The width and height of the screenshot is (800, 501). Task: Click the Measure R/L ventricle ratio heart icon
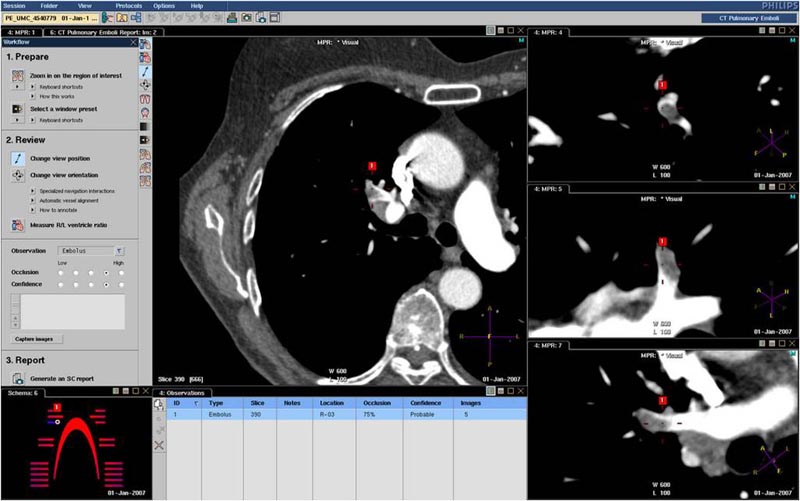(x=18, y=225)
